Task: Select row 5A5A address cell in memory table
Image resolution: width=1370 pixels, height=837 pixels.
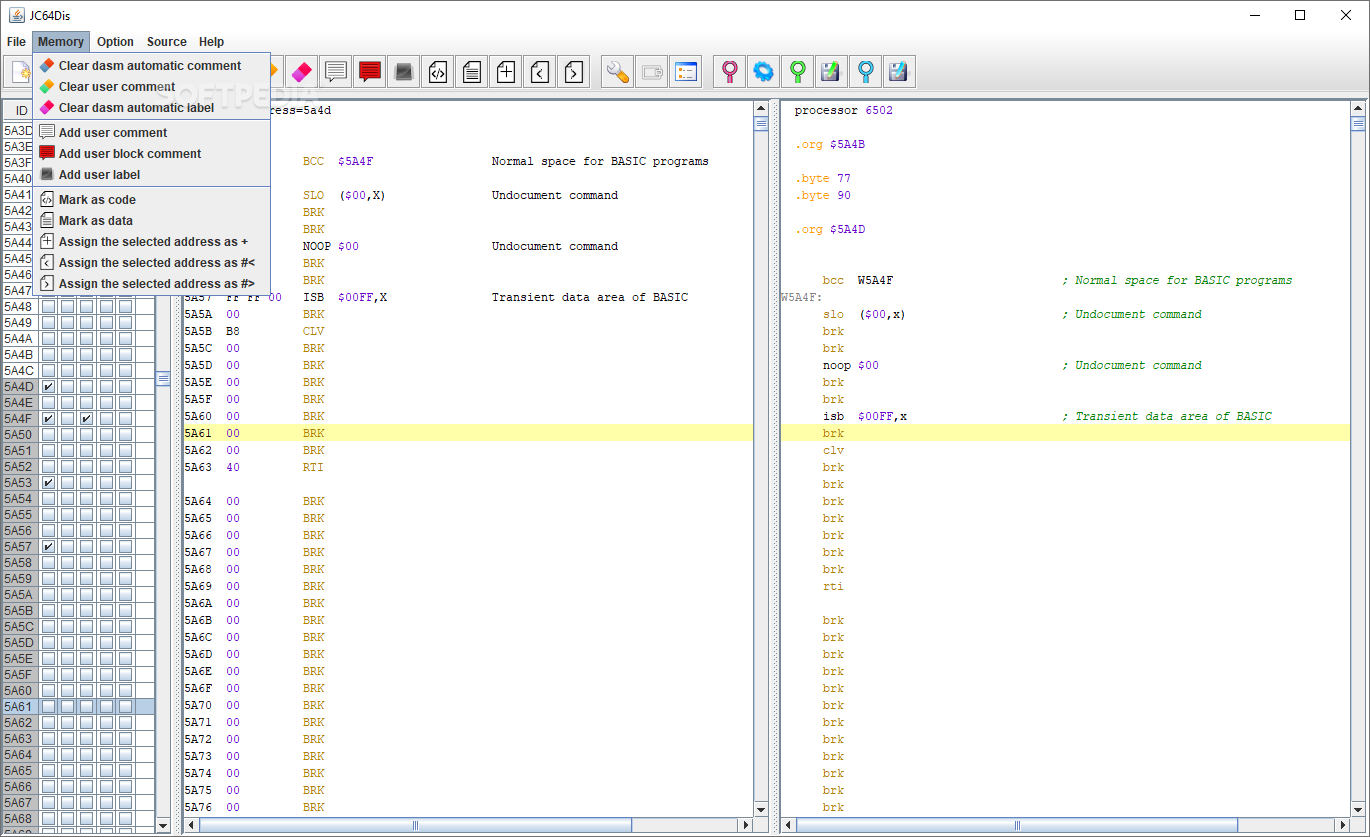Action: pos(20,595)
